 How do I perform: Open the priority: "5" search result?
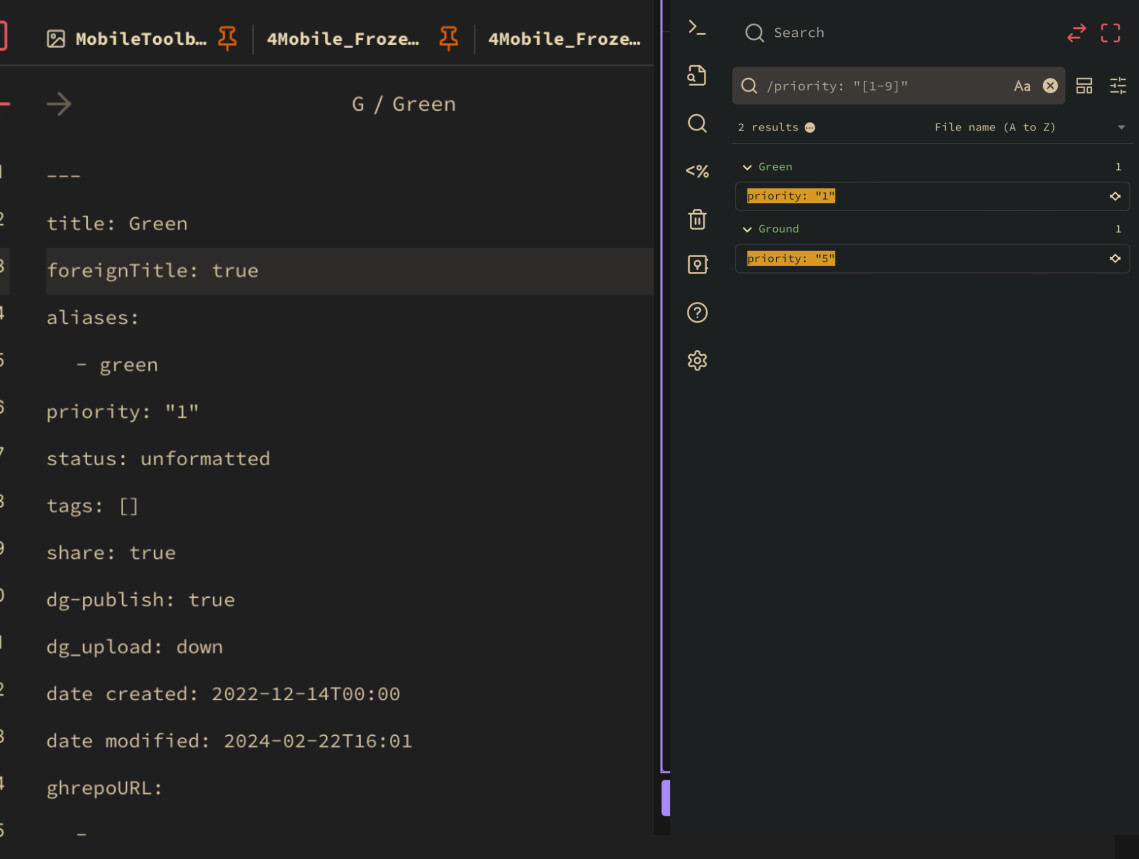932,258
